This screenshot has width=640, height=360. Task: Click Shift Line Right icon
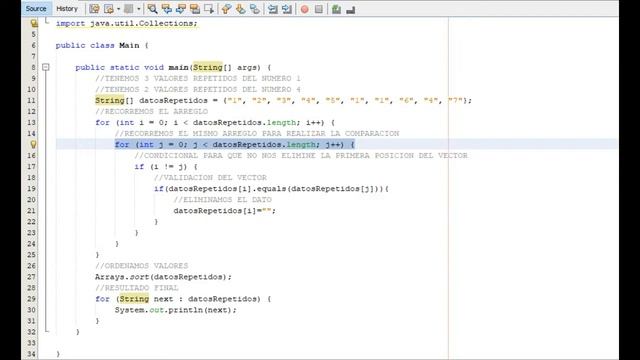(287, 9)
